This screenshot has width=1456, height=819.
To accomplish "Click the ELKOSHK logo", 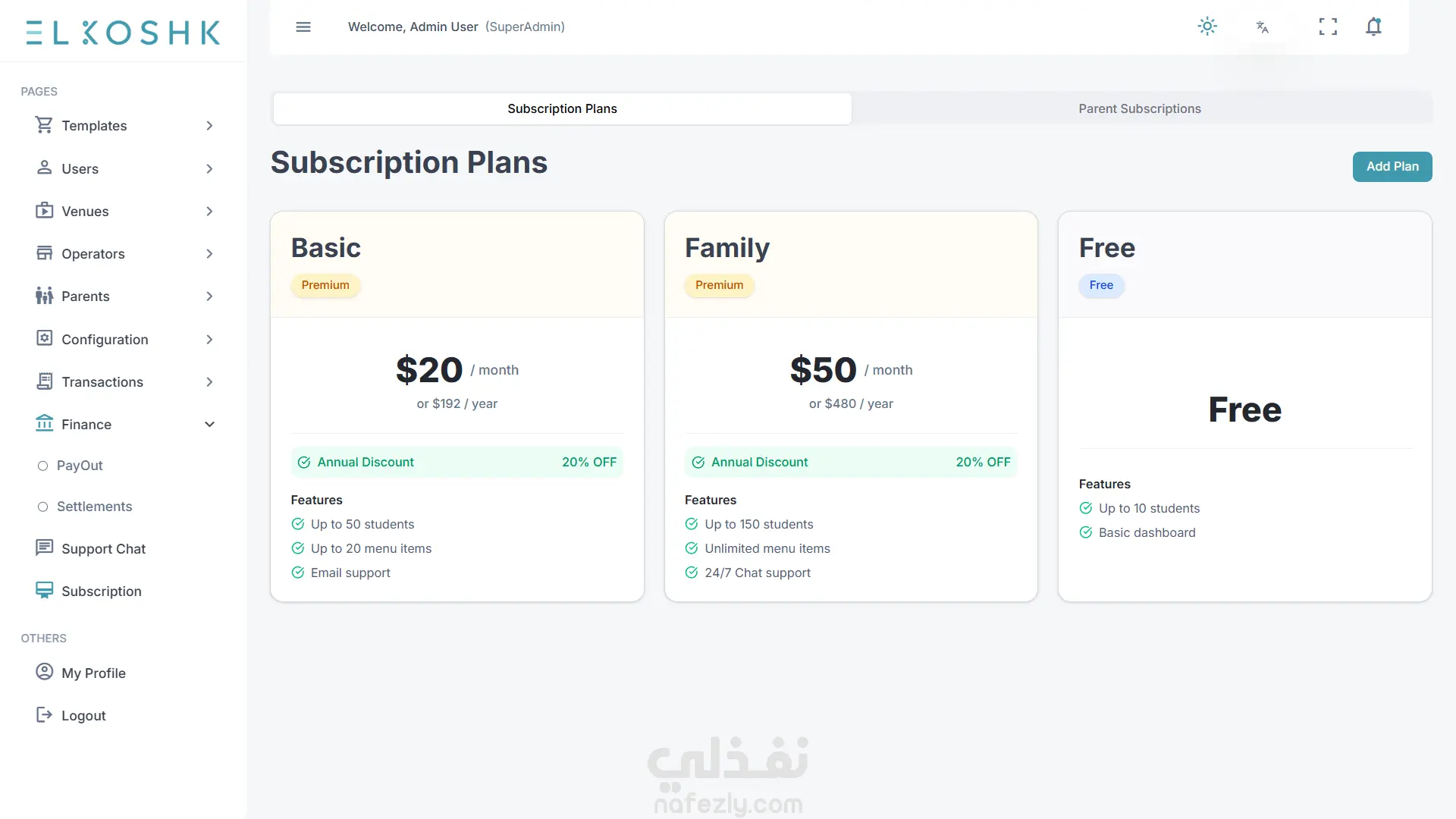I will point(123,33).
